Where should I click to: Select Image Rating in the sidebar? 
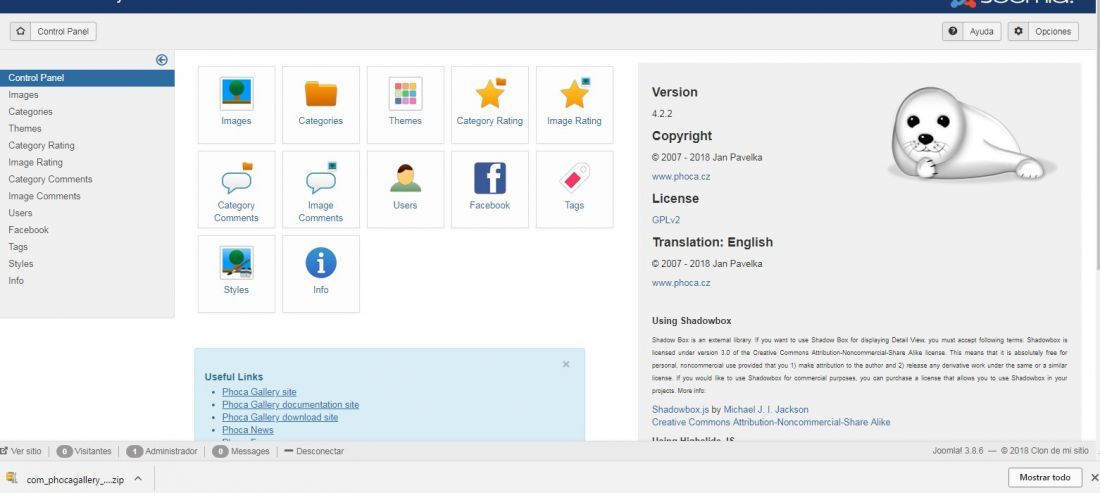pos(35,162)
